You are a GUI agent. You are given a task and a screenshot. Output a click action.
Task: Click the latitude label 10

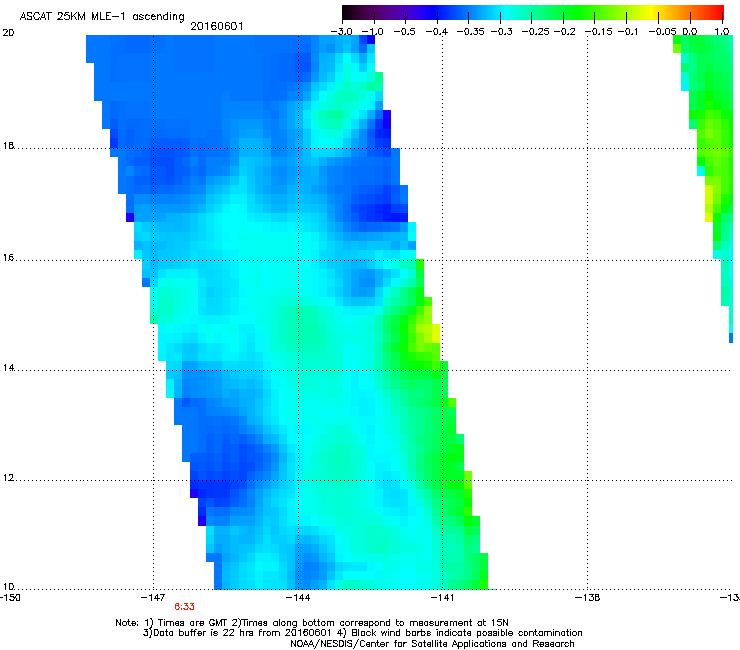tap(8, 587)
